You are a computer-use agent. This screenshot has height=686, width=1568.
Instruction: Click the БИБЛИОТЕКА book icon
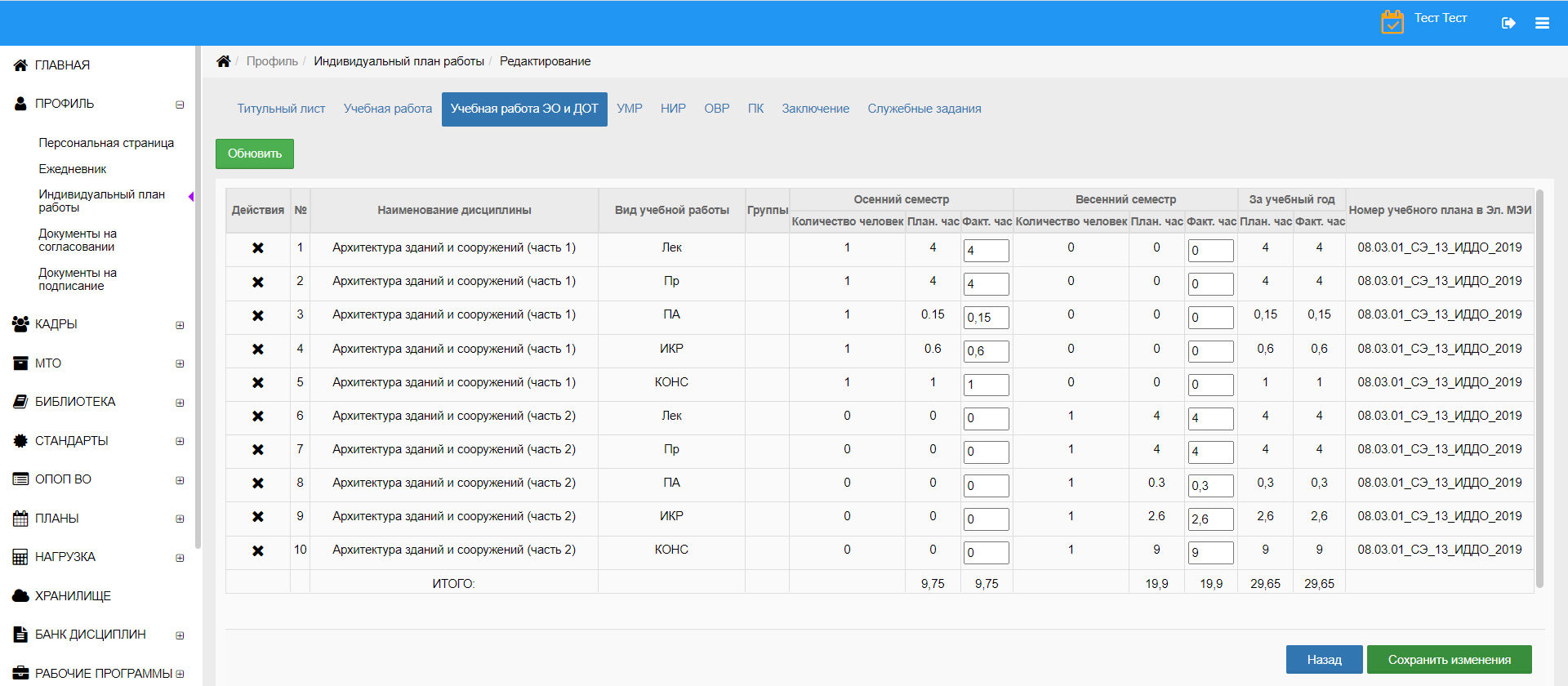tap(20, 402)
